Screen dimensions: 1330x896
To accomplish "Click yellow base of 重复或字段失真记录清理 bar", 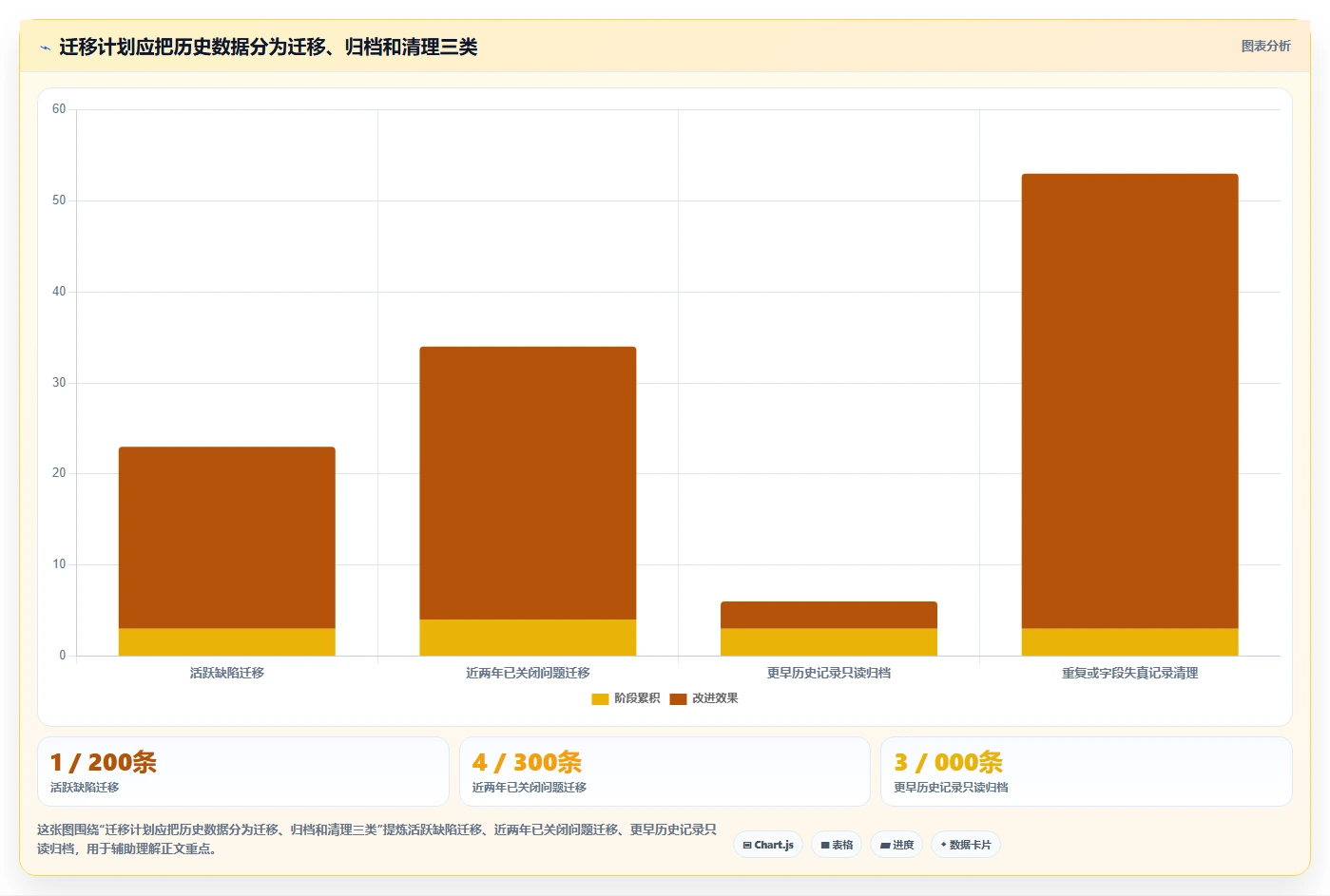I will click(1129, 642).
